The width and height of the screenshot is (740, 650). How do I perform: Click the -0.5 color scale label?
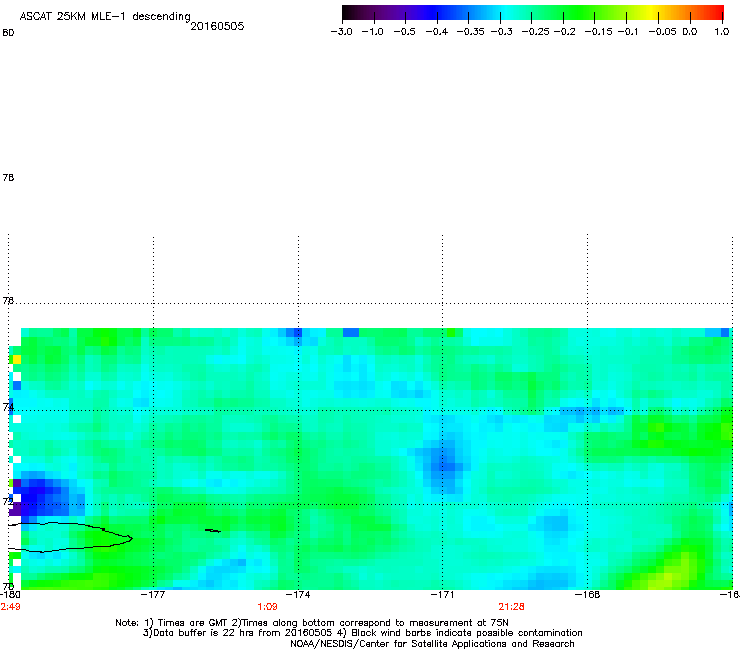pyautogui.click(x=404, y=32)
